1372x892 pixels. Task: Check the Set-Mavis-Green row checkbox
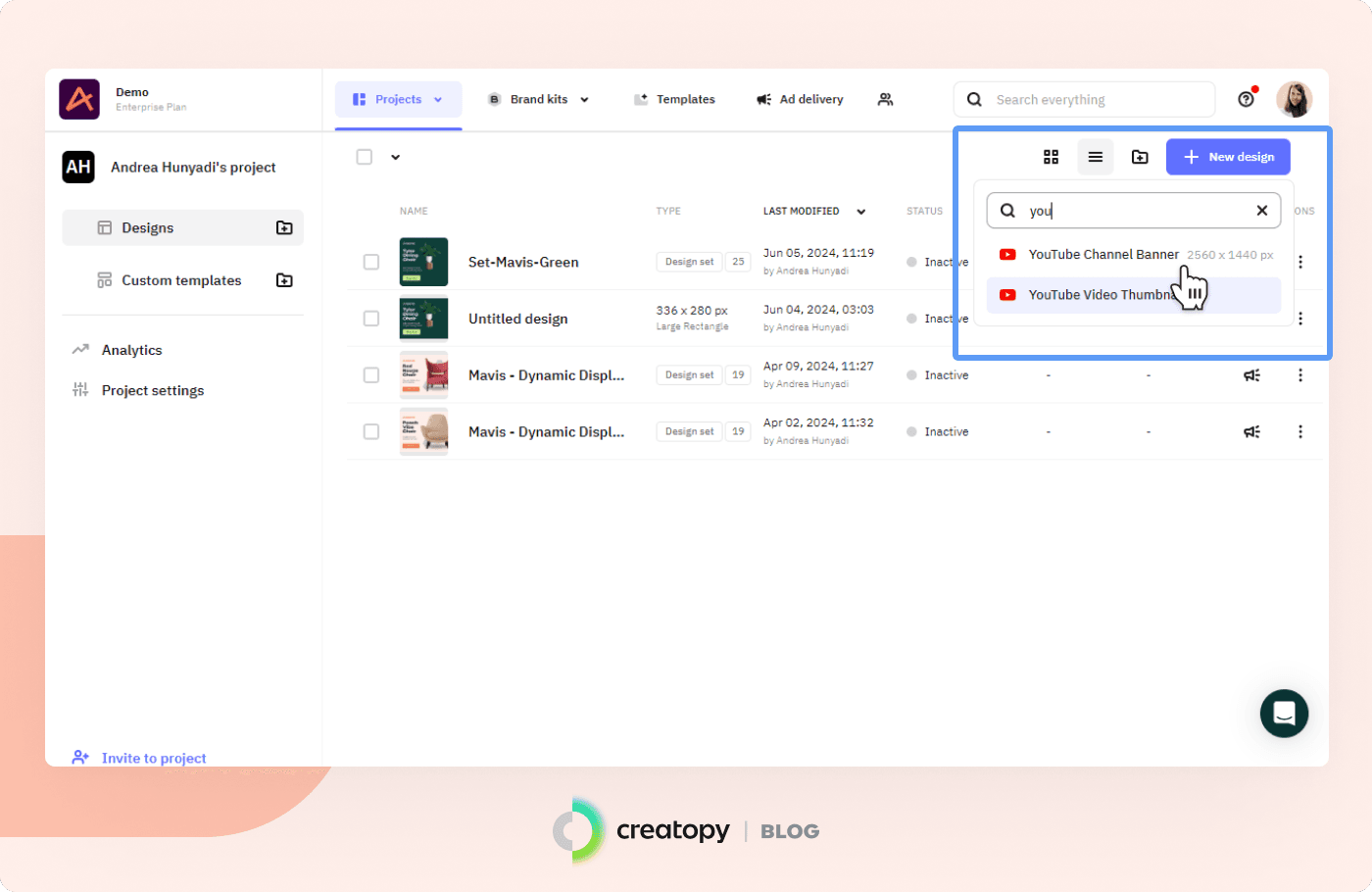(x=371, y=262)
